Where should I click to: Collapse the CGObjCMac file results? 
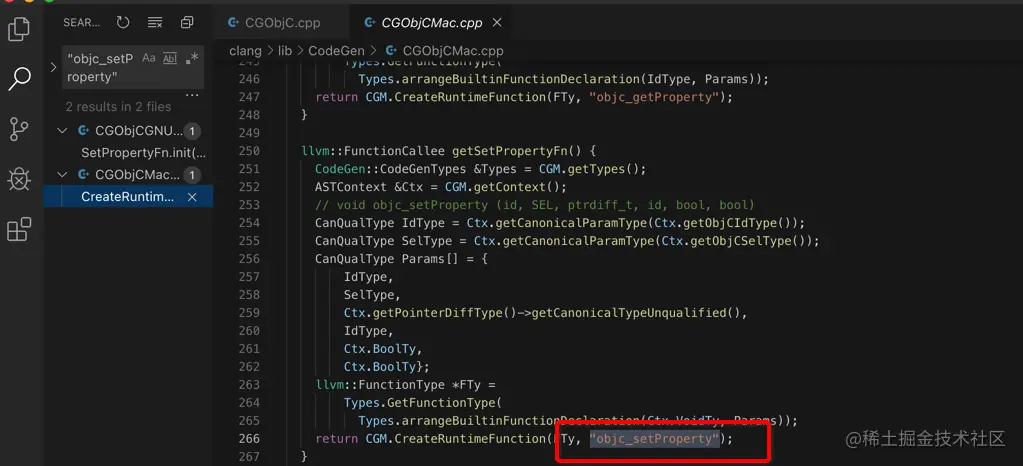pyautogui.click(x=62, y=175)
